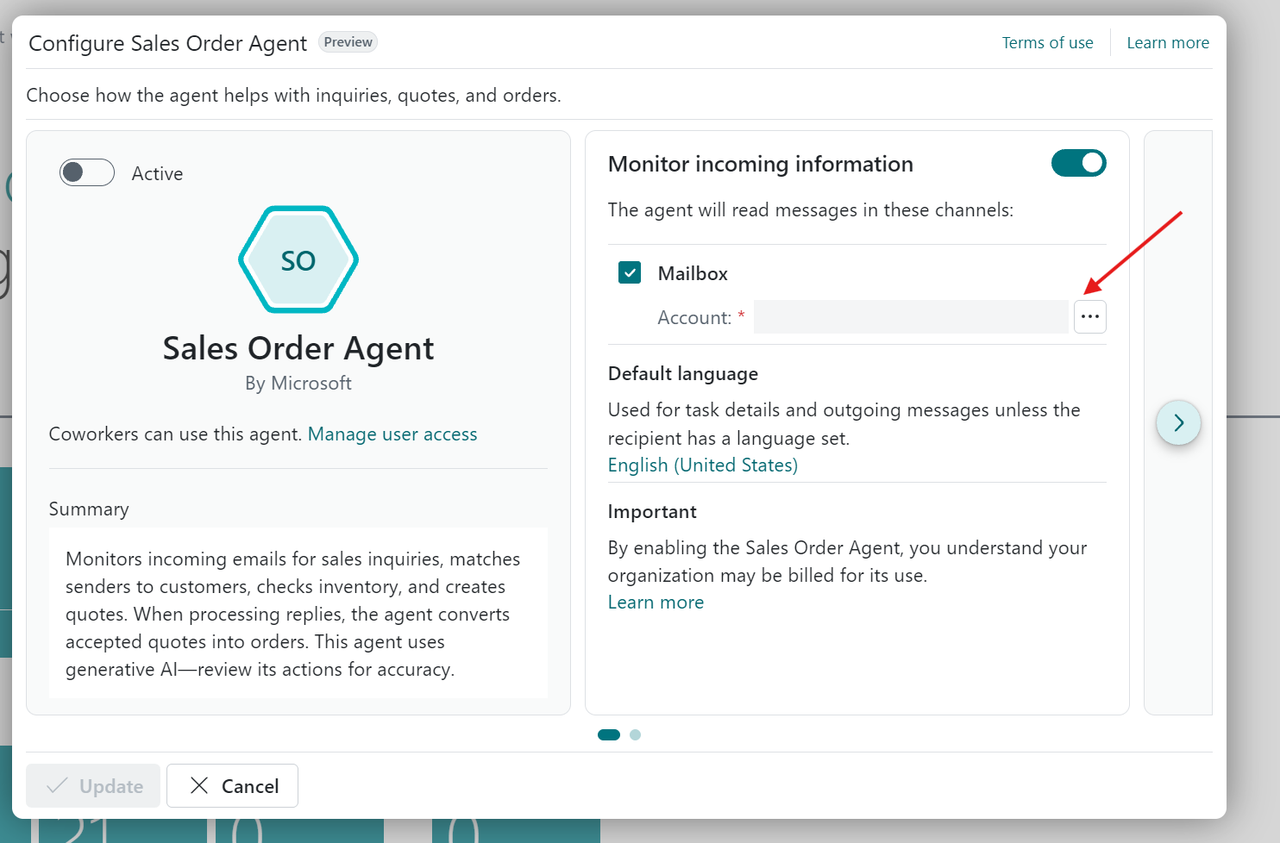Select second page indicator dot
Screen dimensions: 1280x843
(636, 735)
